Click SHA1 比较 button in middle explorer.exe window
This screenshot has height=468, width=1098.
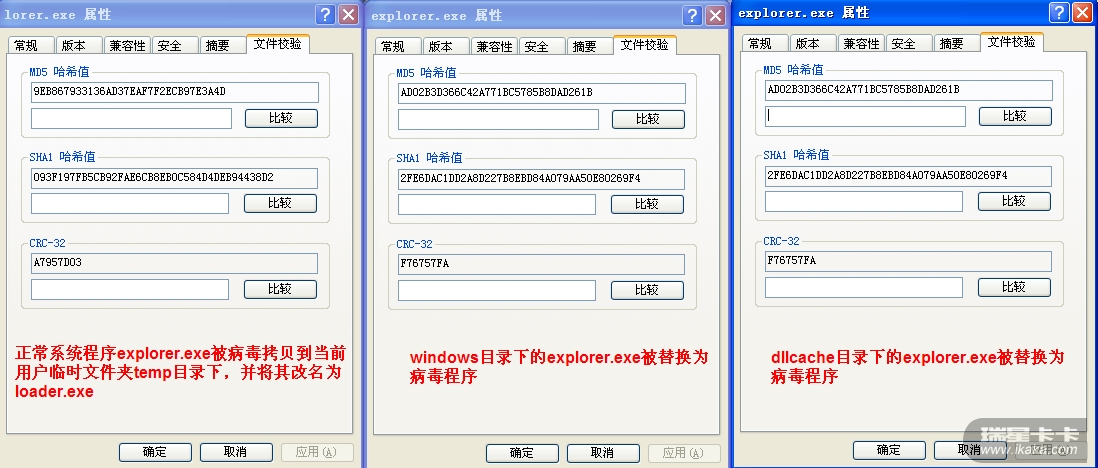point(647,205)
